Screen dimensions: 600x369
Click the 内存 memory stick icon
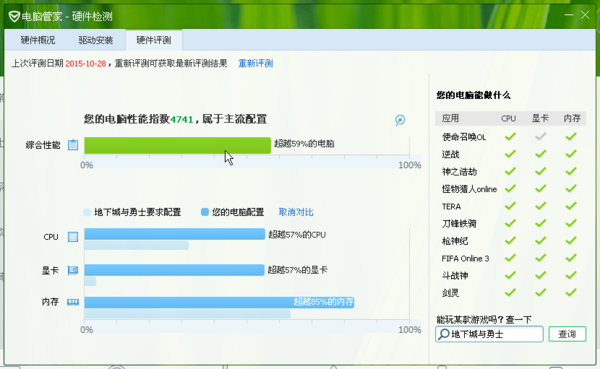click(x=73, y=302)
